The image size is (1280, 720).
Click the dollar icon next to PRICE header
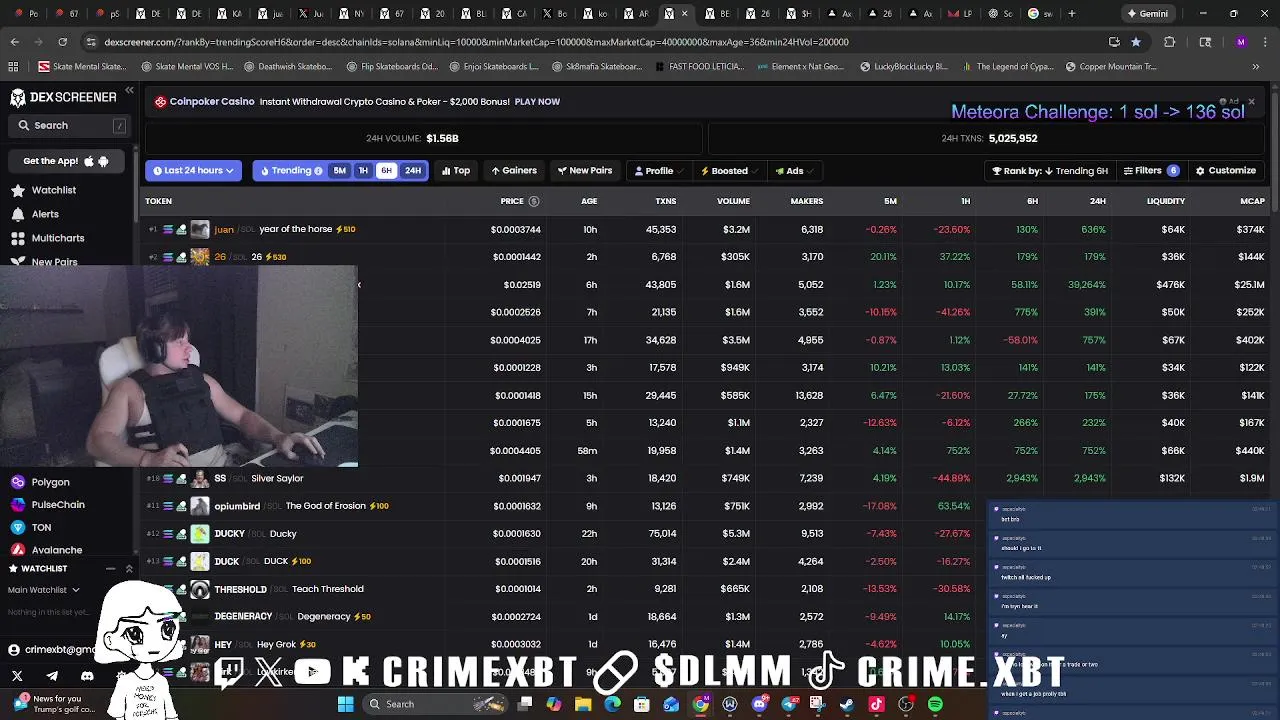[x=534, y=201]
